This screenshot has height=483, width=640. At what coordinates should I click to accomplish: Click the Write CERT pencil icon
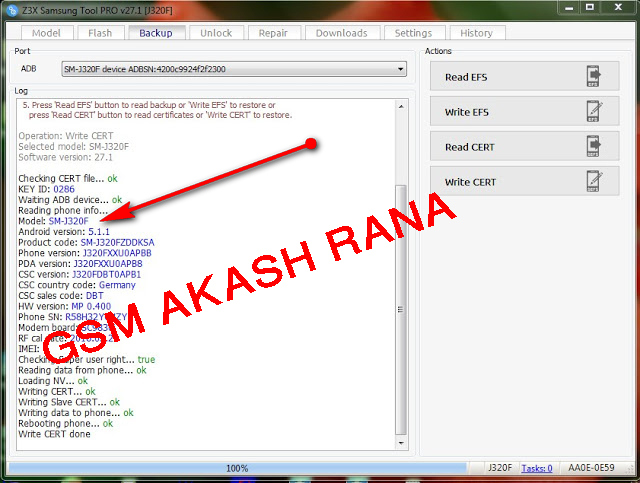click(593, 181)
